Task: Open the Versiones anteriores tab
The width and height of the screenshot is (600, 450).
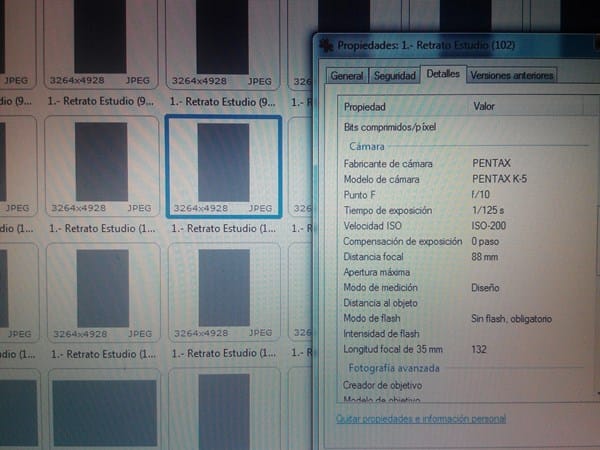Action: click(512, 75)
